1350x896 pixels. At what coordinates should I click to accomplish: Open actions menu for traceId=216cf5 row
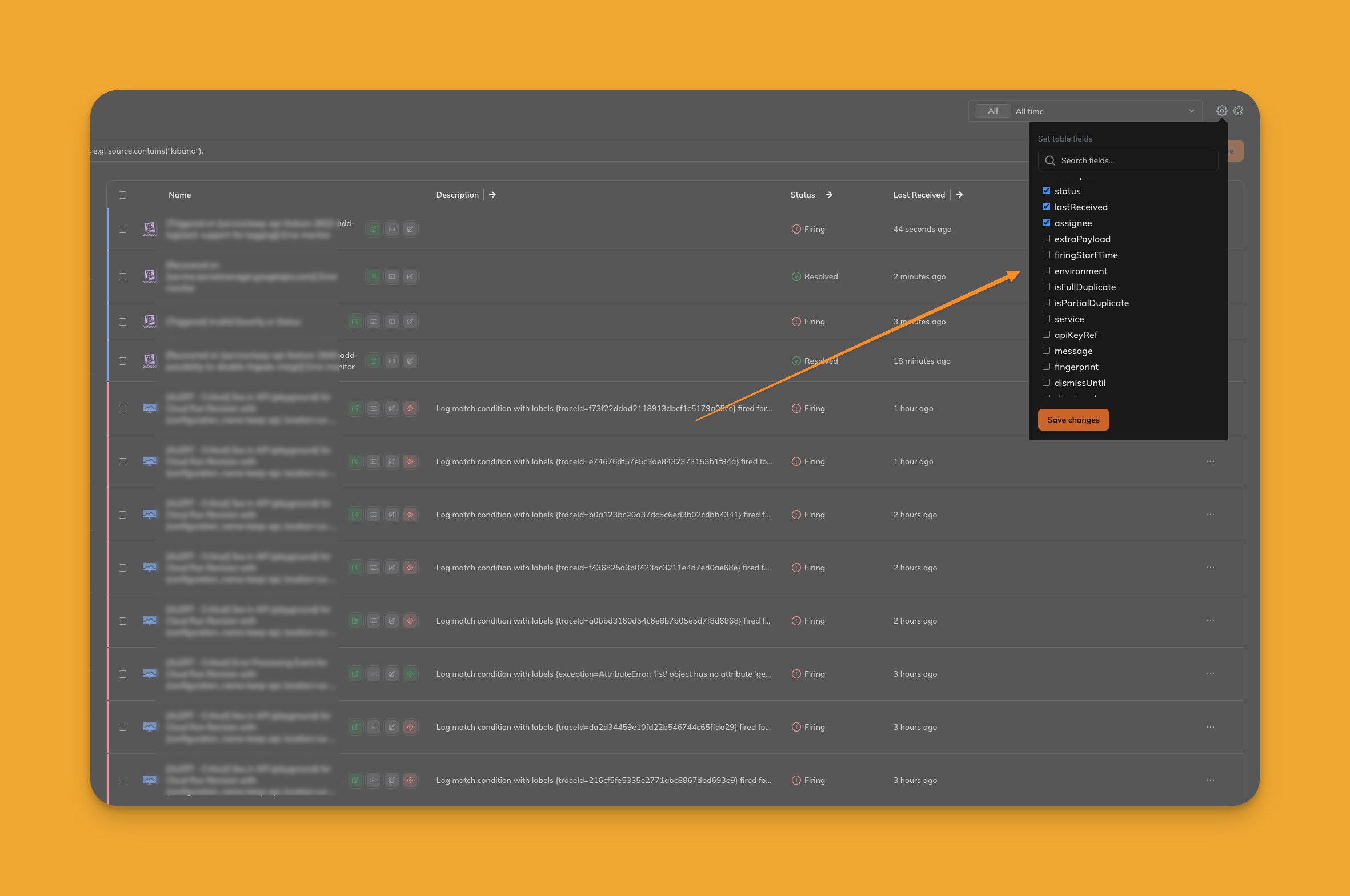click(x=1211, y=781)
